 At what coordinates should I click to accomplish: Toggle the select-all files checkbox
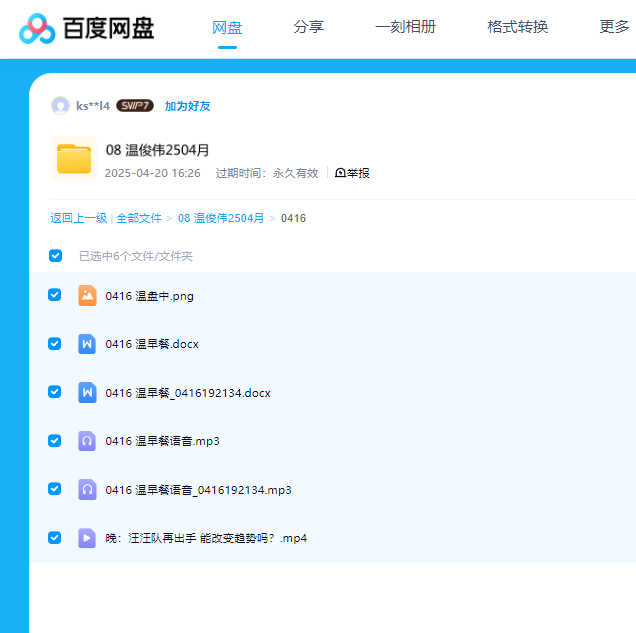pos(56,256)
